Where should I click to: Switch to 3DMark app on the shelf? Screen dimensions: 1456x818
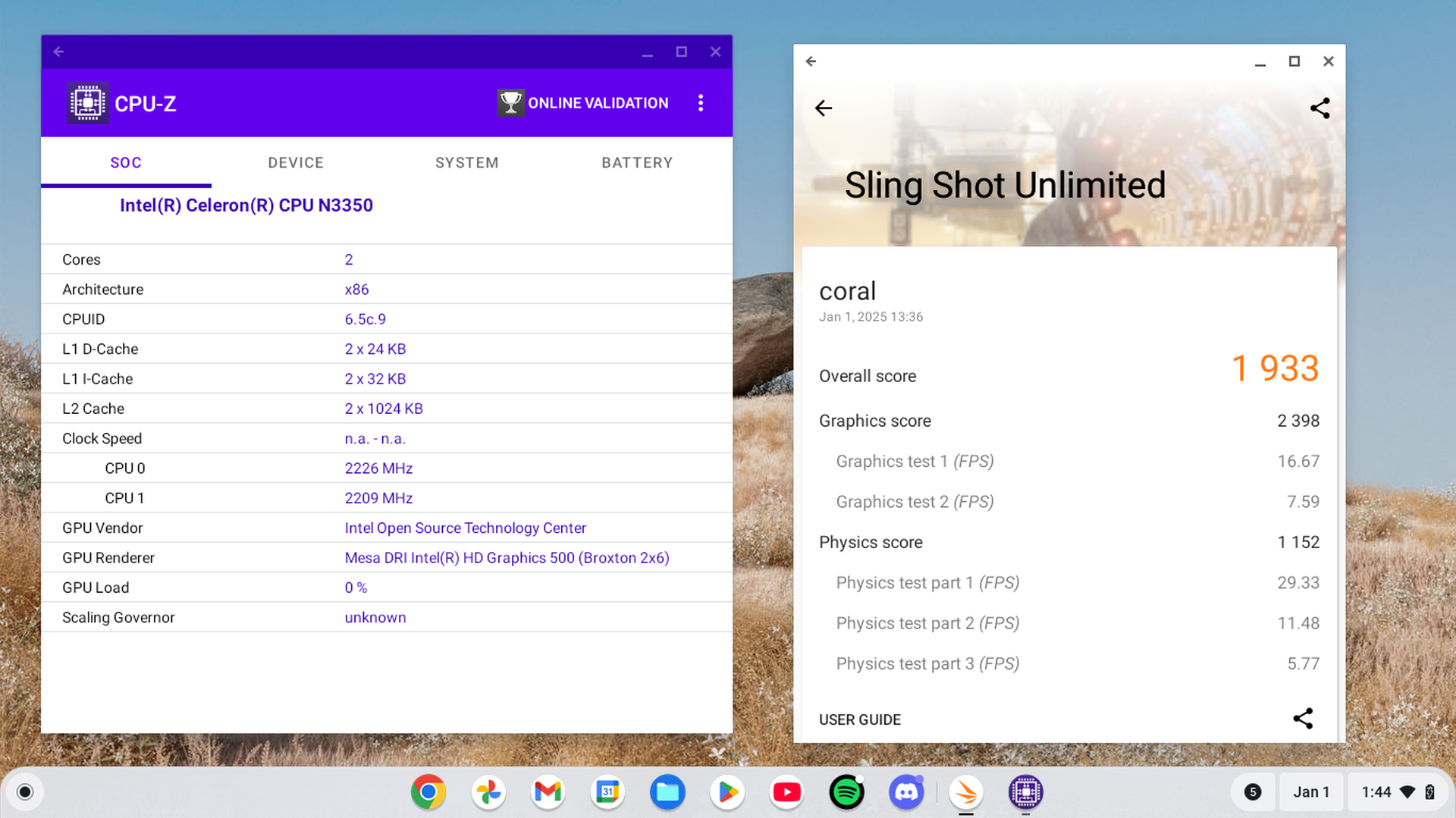966,792
